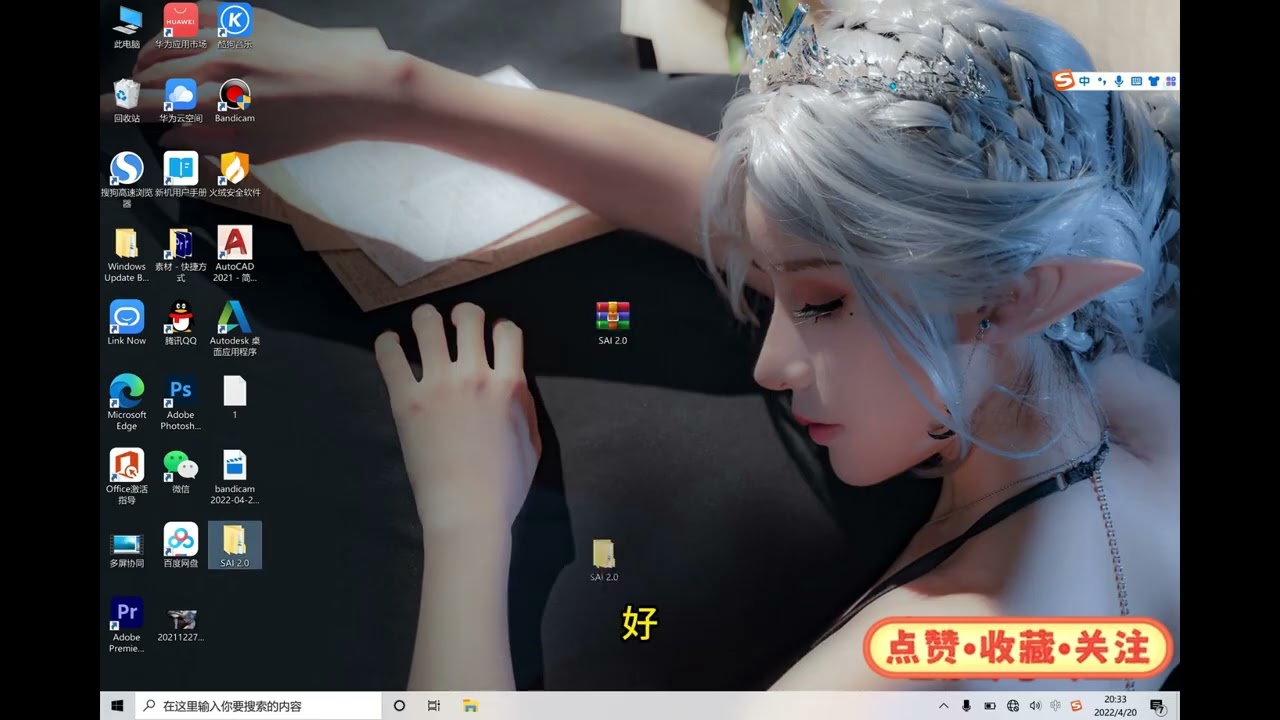This screenshot has width=1280, height=720.
Task: Open network globe tray icon
Action: coord(1013,706)
